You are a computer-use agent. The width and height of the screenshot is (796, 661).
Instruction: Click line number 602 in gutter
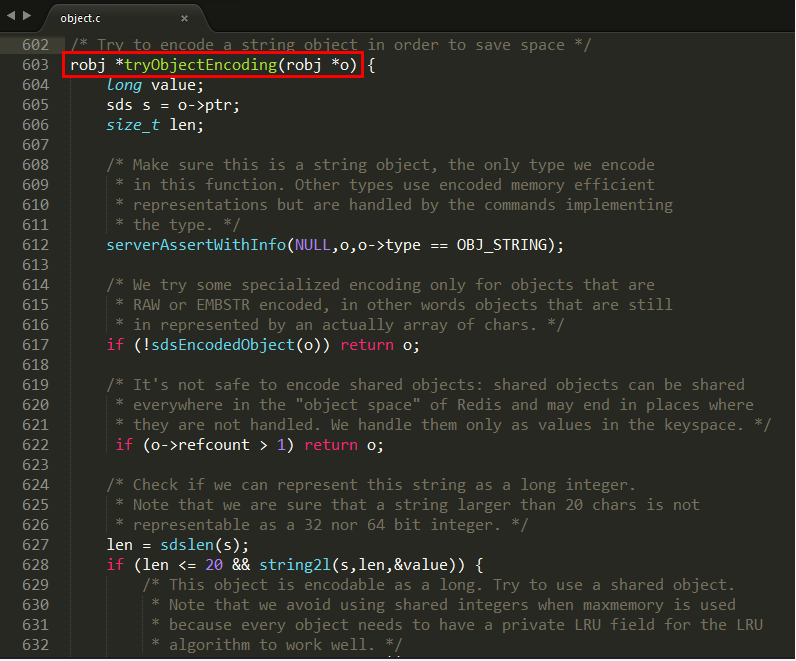[x=35, y=45]
